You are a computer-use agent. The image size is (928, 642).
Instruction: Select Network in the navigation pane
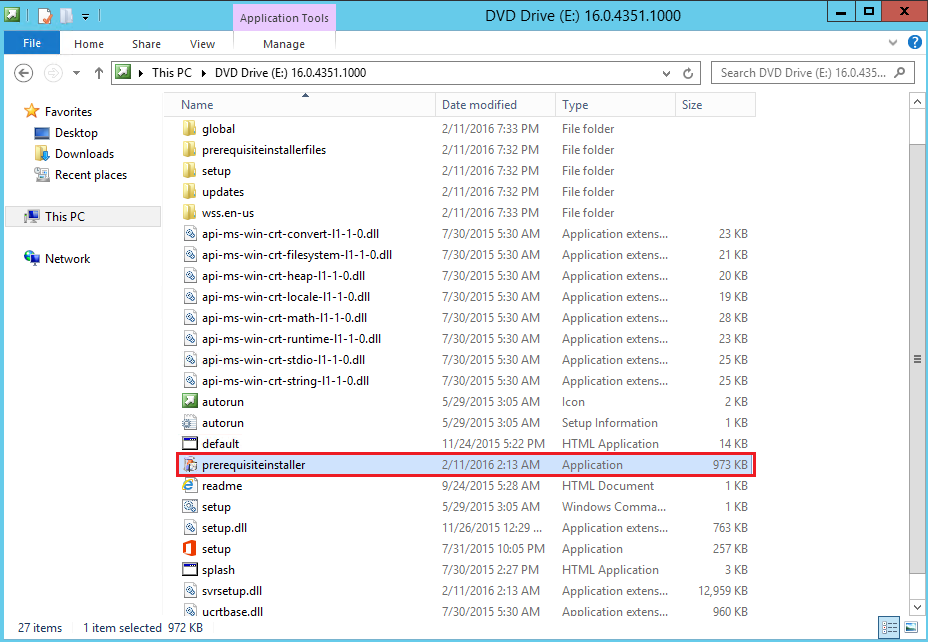pyautogui.click(x=67, y=259)
